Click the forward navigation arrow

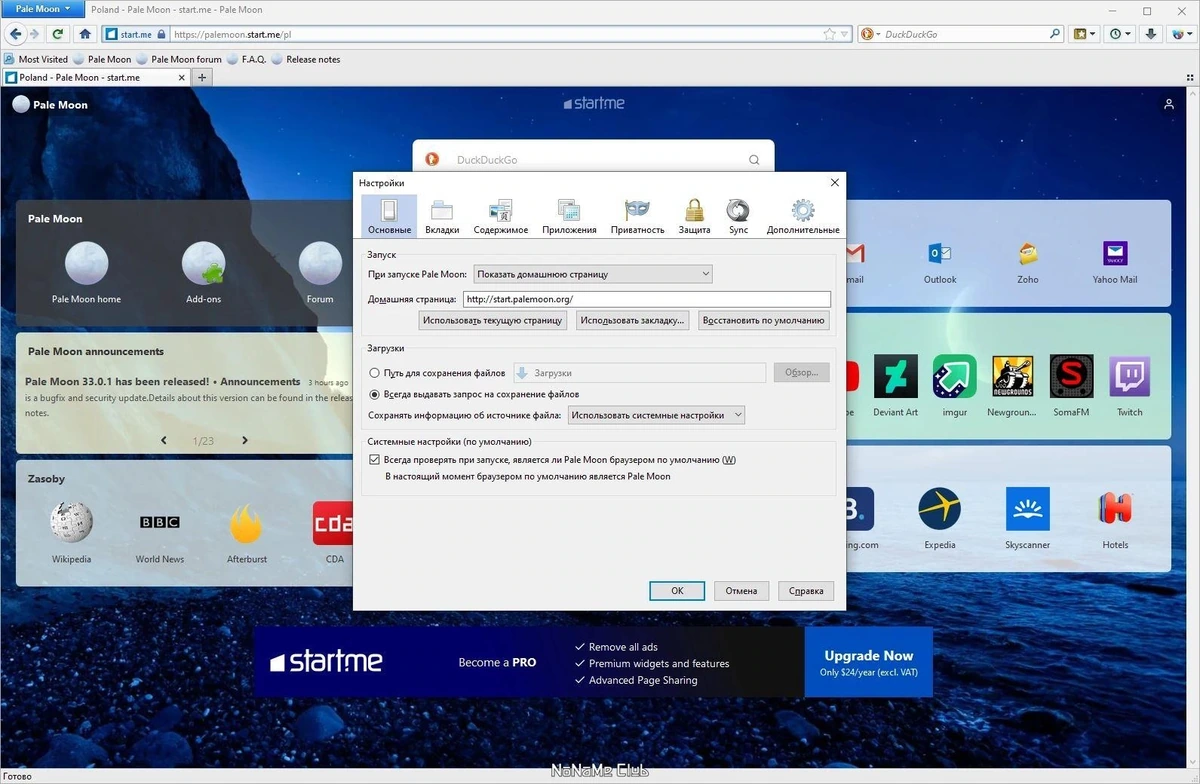(34, 34)
